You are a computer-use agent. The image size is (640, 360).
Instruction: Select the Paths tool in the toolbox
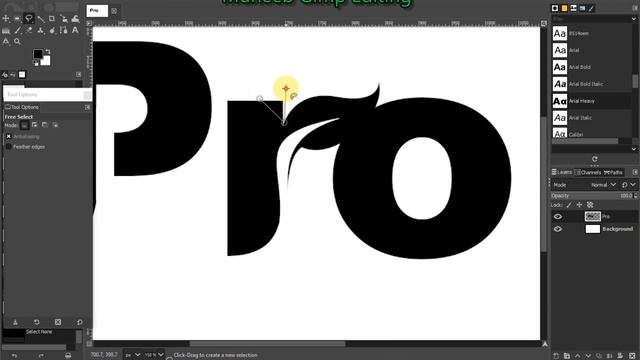(x=64, y=30)
